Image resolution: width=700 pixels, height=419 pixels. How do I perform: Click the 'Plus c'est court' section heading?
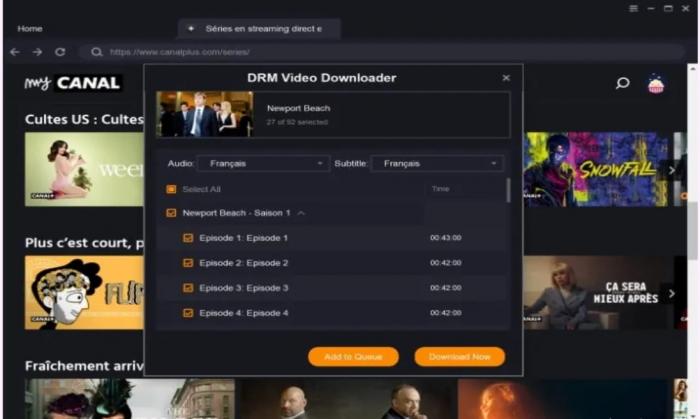pyautogui.click(x=84, y=243)
